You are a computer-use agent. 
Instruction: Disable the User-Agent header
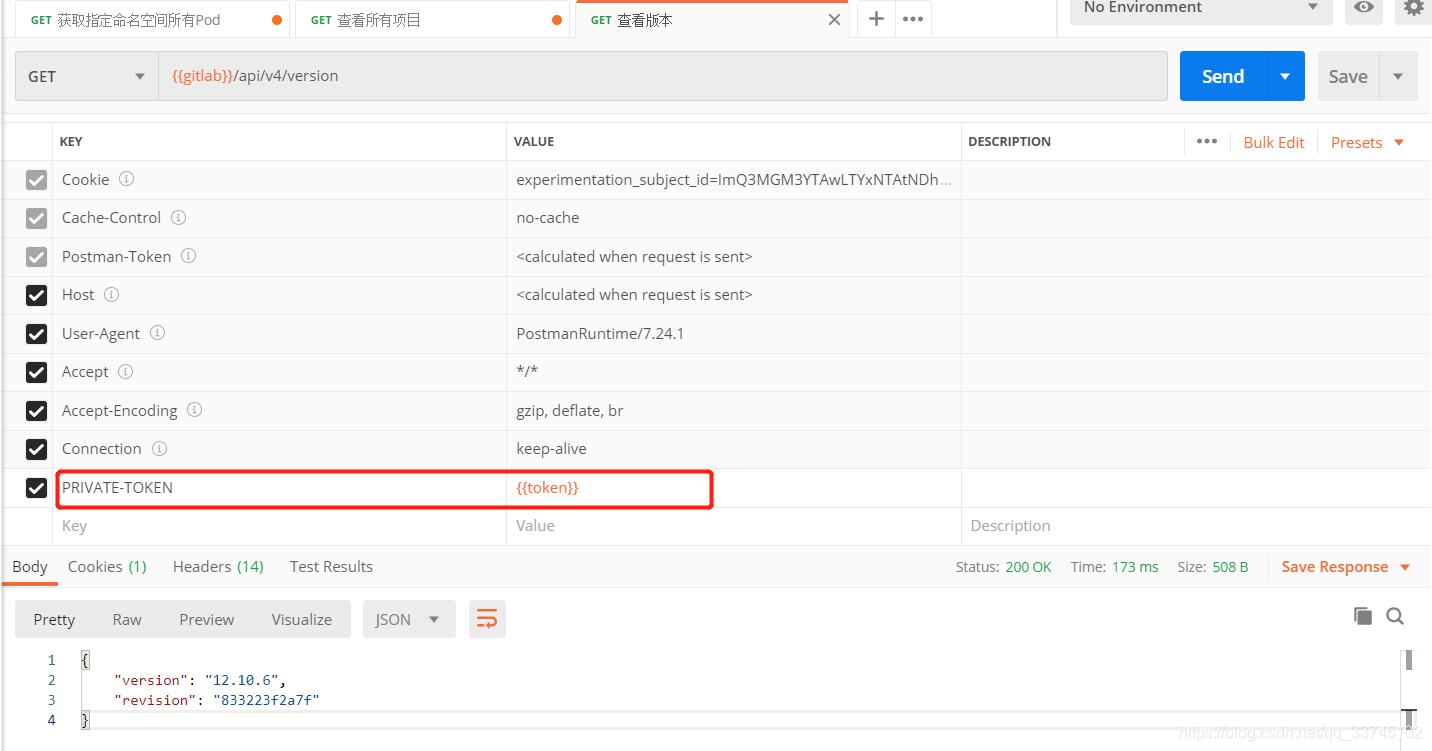[x=36, y=333]
